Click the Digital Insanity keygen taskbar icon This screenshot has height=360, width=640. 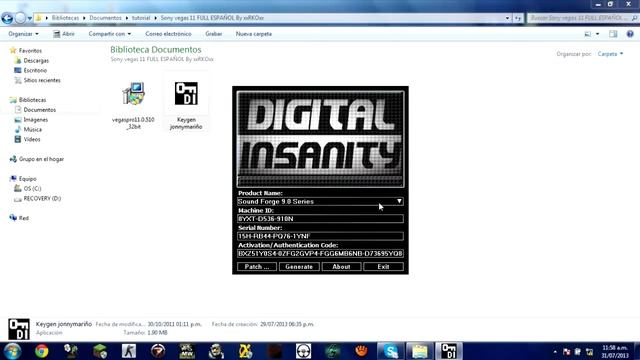449,351
